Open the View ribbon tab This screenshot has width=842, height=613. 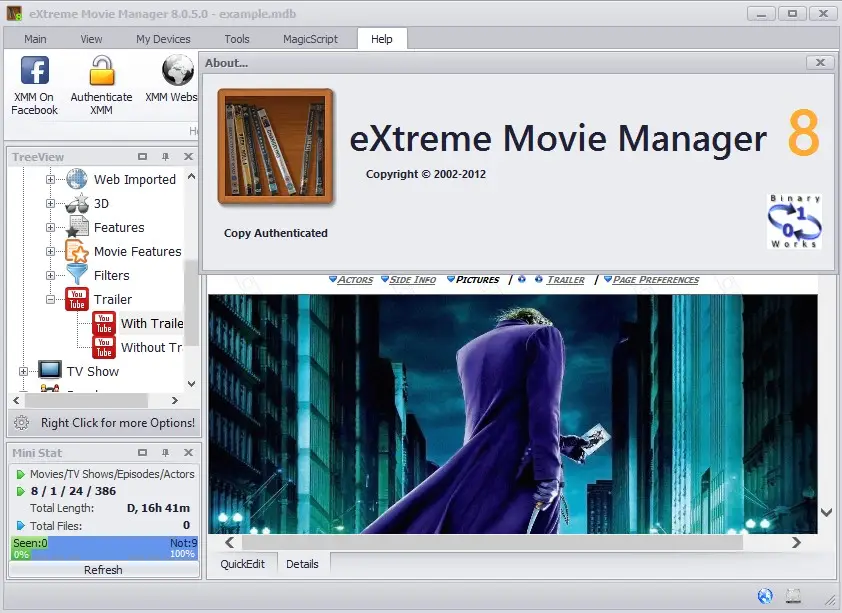[x=91, y=39]
